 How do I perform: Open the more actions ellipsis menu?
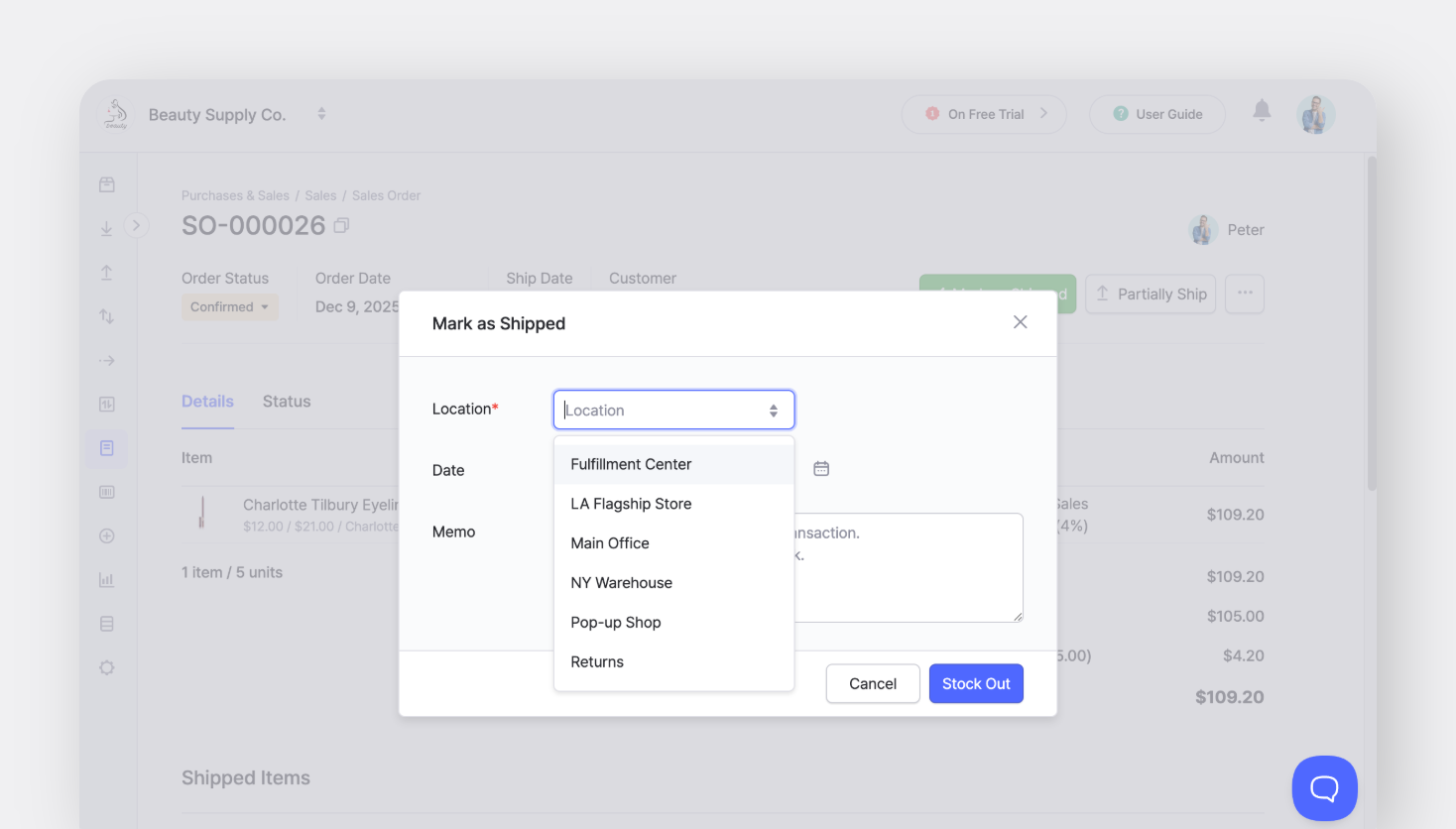tap(1244, 294)
